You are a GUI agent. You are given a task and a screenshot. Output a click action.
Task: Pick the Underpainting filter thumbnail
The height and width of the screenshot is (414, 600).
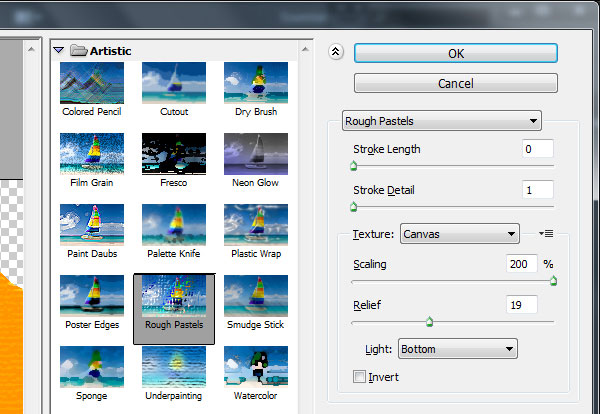pos(174,367)
